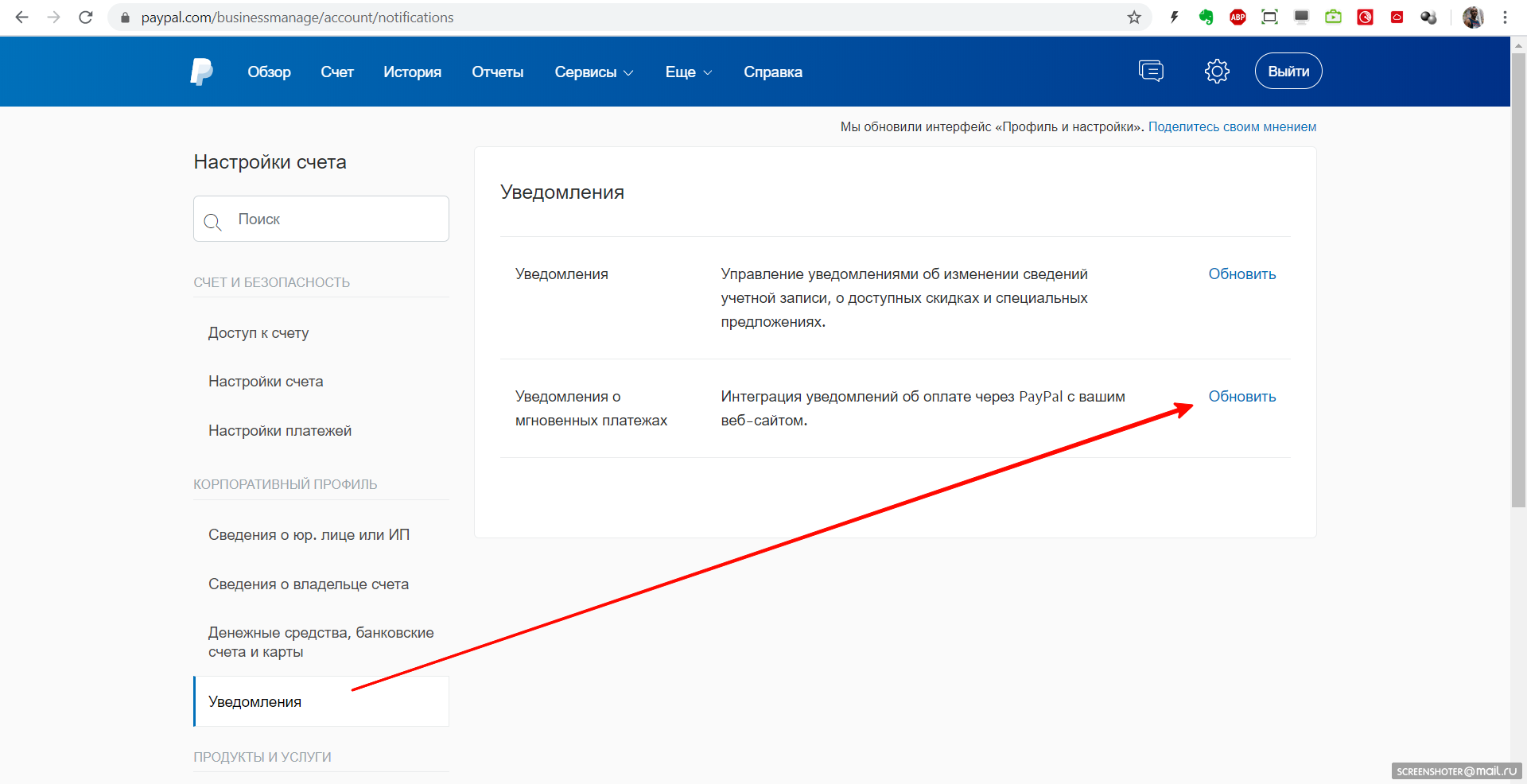Open settings gear icon in header

coord(1216,72)
